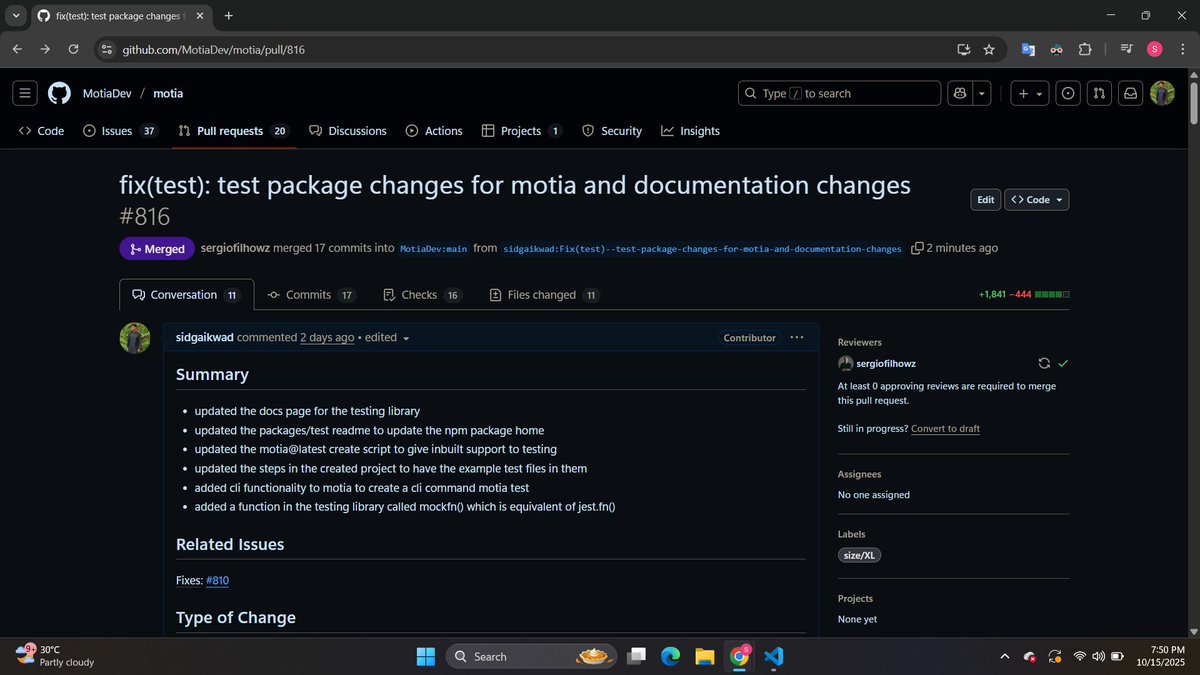
Task: Reload the page with the refresh icon
Action: pos(73,49)
